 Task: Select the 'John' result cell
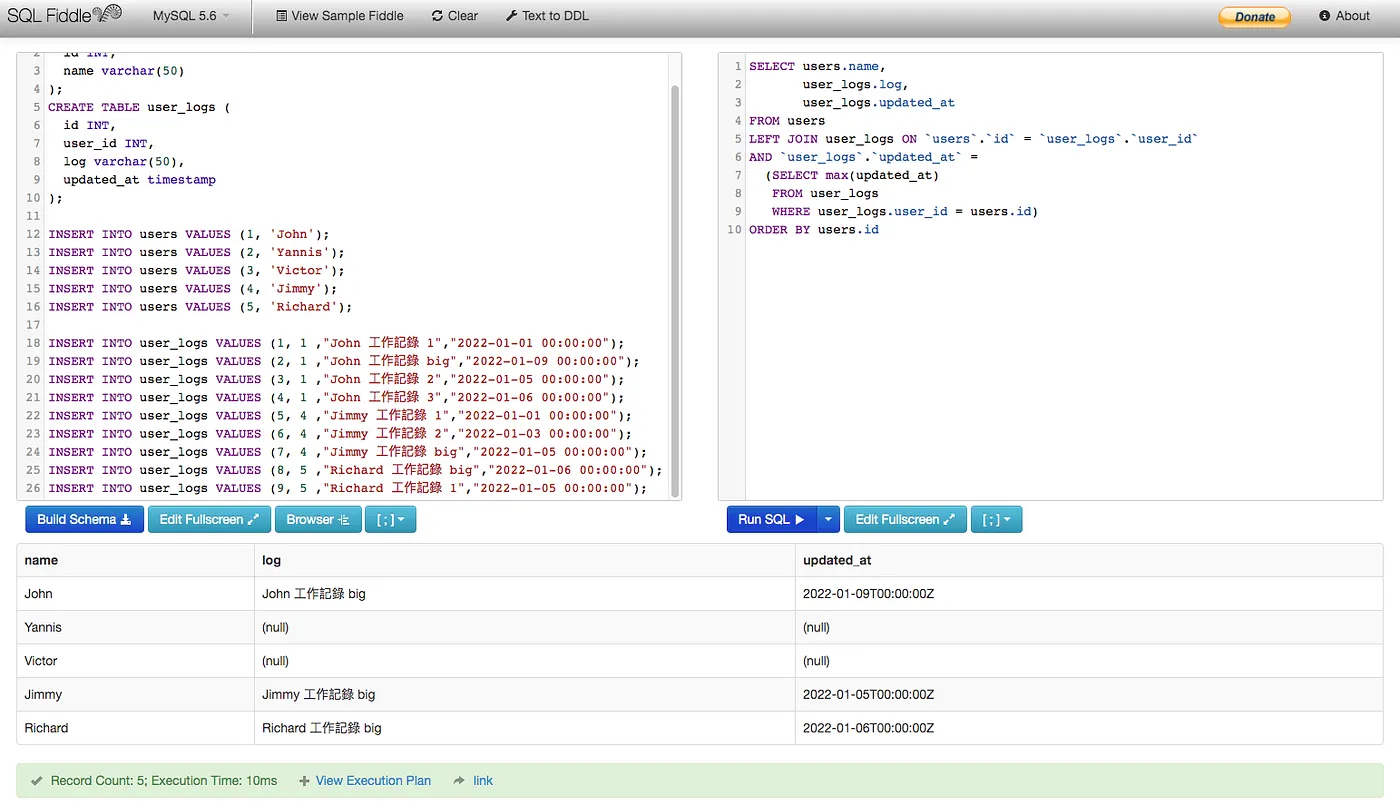(136, 594)
